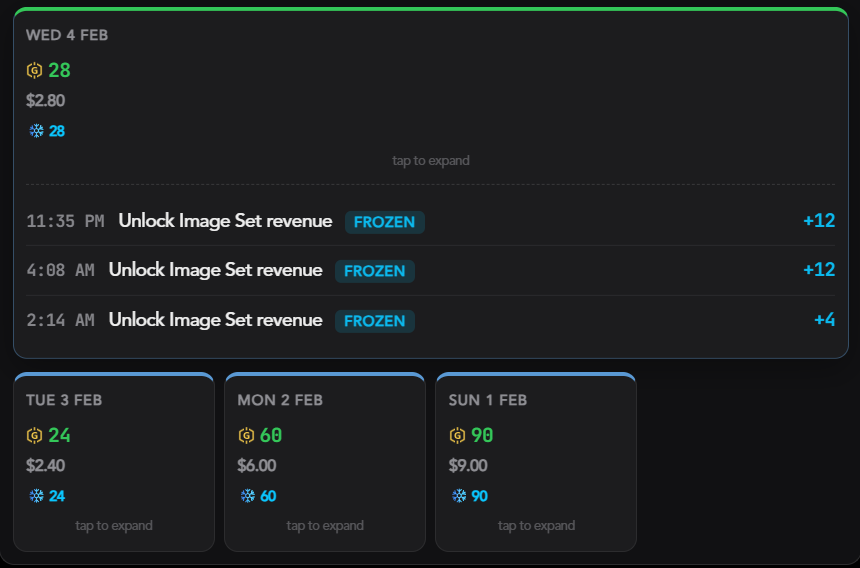Click snowflake icon on Mon 2 Feb card

click(x=248, y=496)
